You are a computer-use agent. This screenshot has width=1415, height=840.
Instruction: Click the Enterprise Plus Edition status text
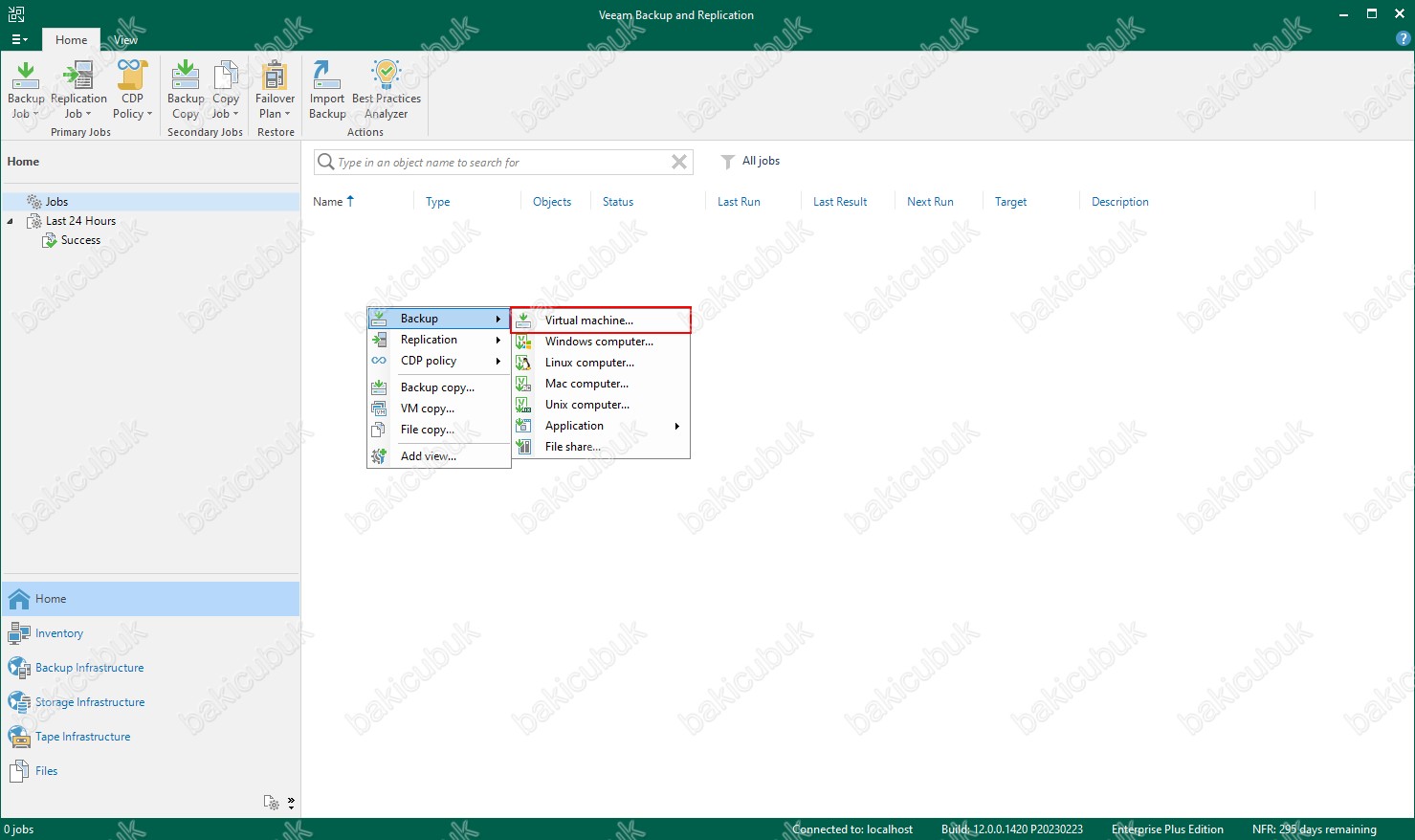1167,829
